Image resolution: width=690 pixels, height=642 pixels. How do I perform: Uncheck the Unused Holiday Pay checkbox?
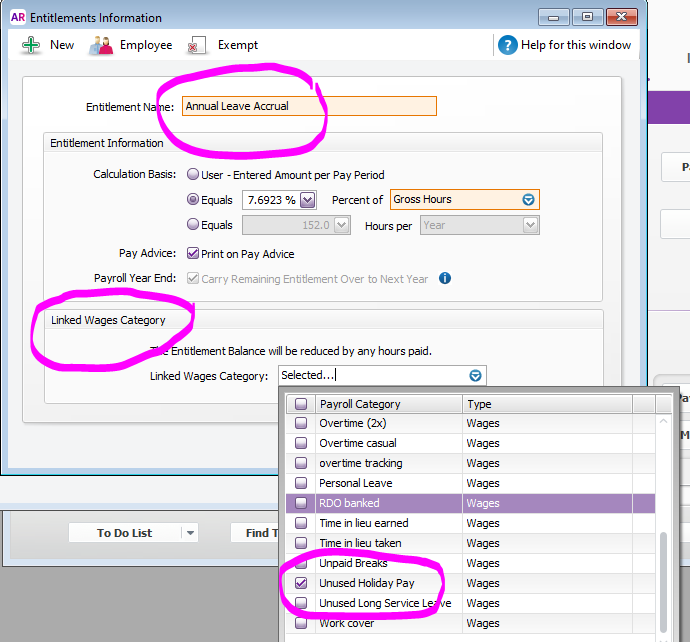301,583
